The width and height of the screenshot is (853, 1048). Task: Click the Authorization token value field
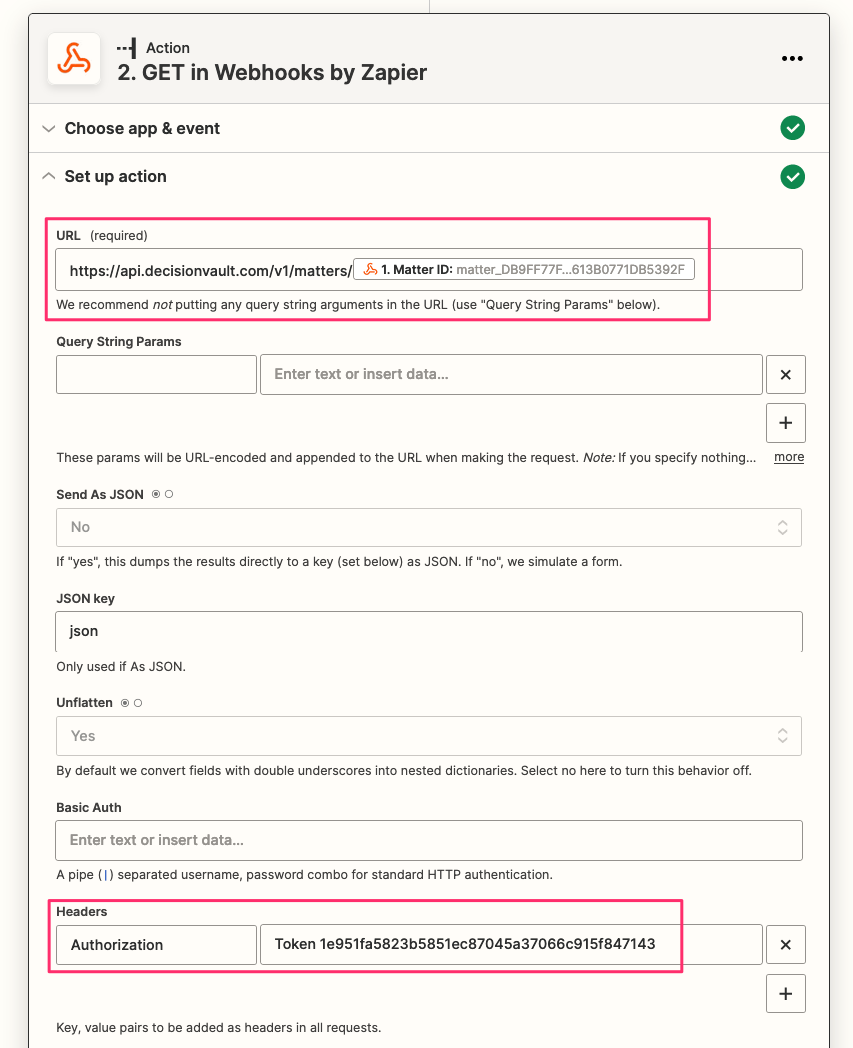click(x=510, y=944)
